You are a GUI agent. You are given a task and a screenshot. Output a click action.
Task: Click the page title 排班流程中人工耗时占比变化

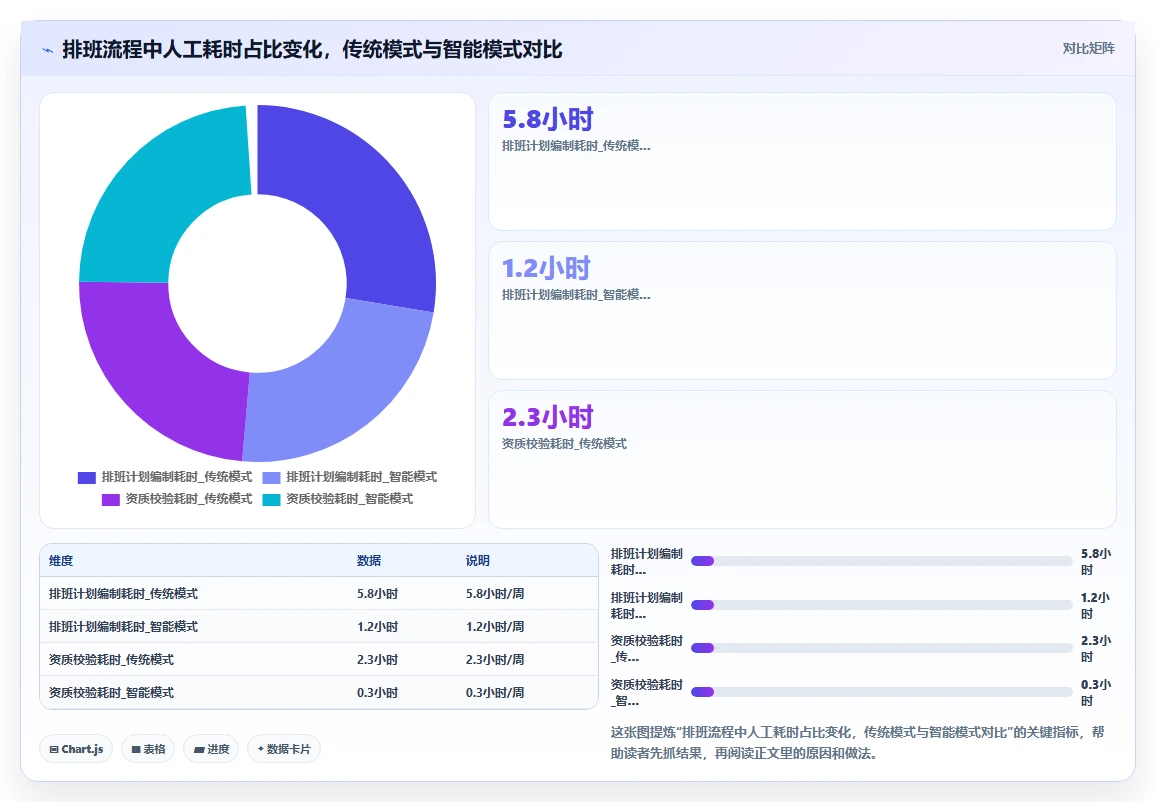click(x=312, y=49)
